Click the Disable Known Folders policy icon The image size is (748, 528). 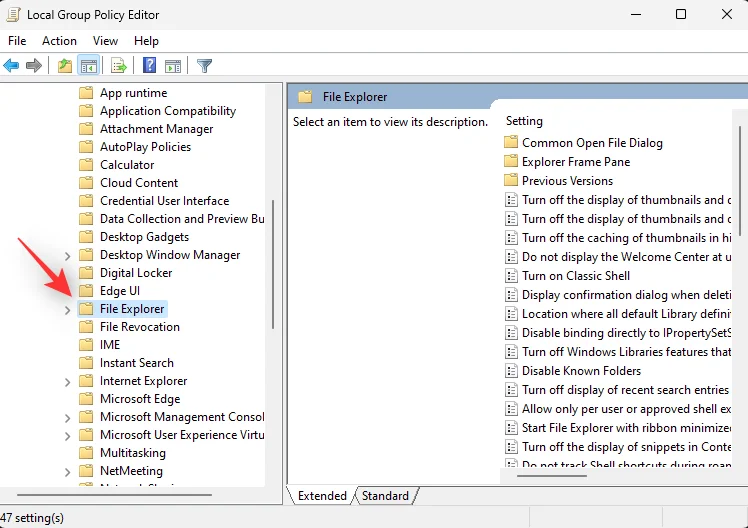tap(511, 371)
